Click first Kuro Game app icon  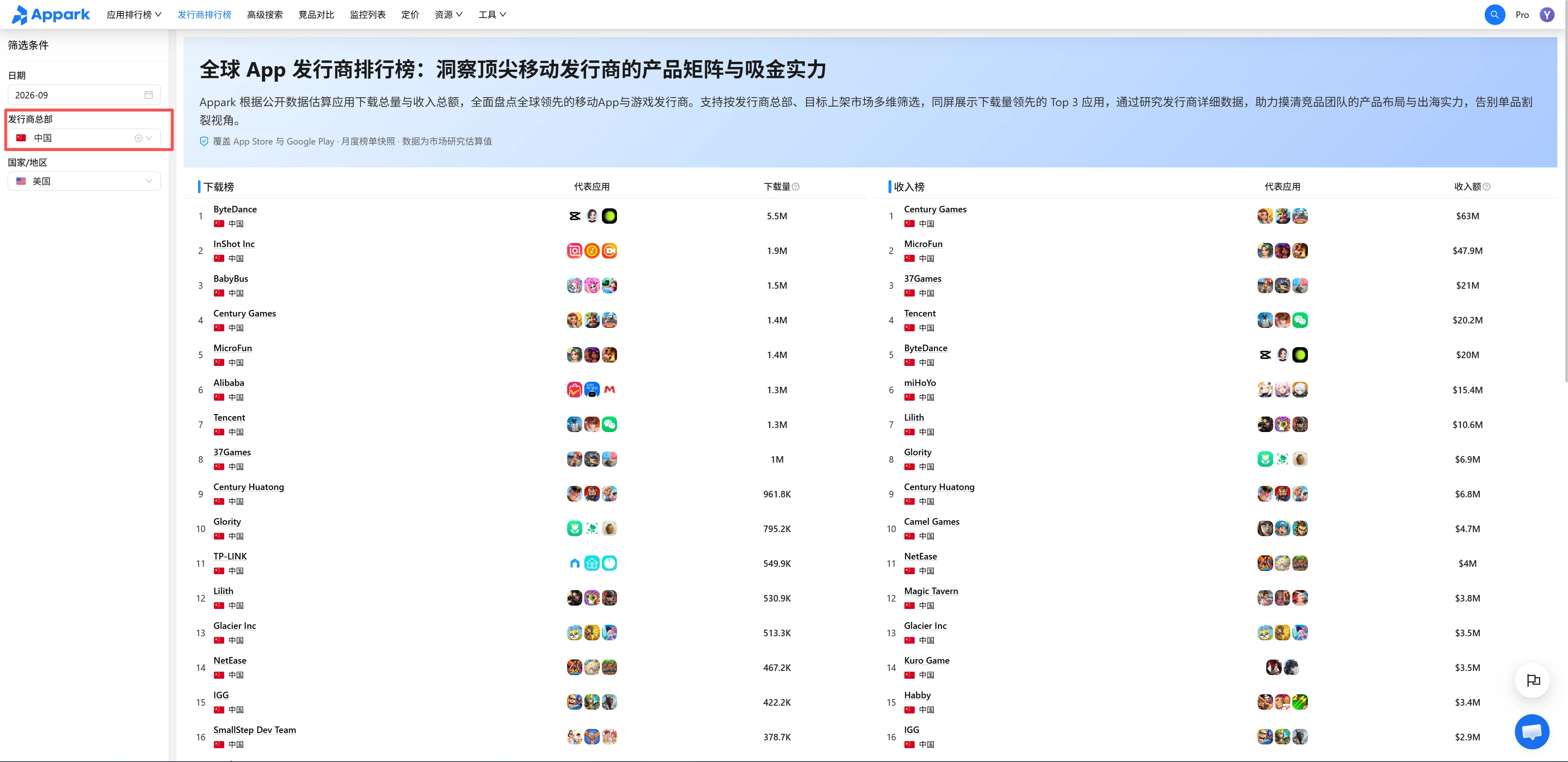click(x=1274, y=668)
